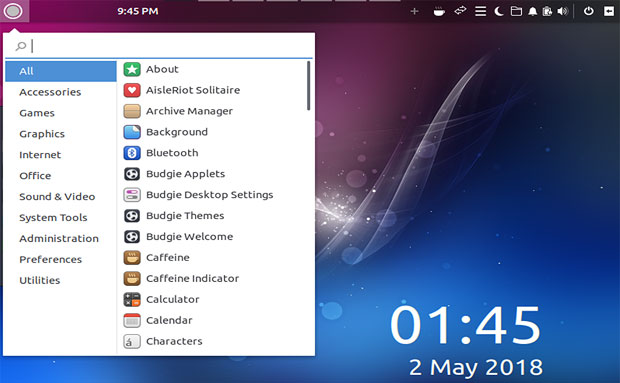Click the Archive Manager box icon

tap(132, 111)
